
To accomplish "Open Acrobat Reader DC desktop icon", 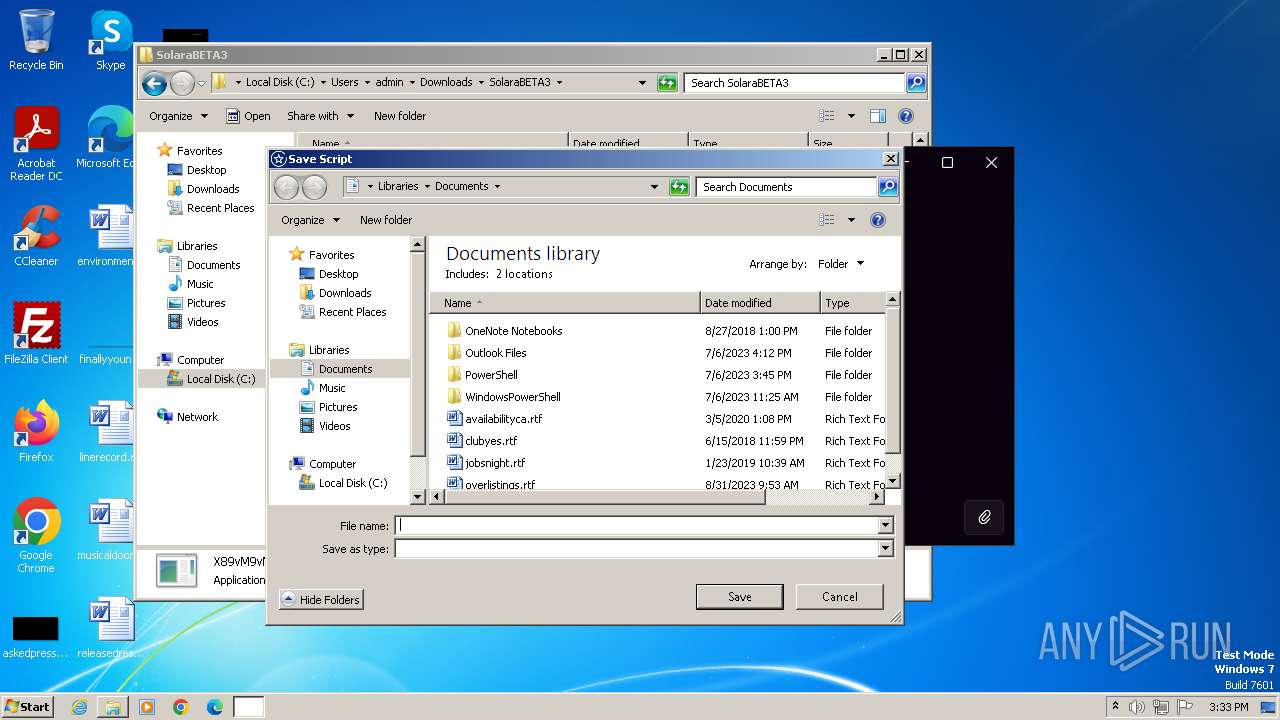I will pyautogui.click(x=36, y=144).
